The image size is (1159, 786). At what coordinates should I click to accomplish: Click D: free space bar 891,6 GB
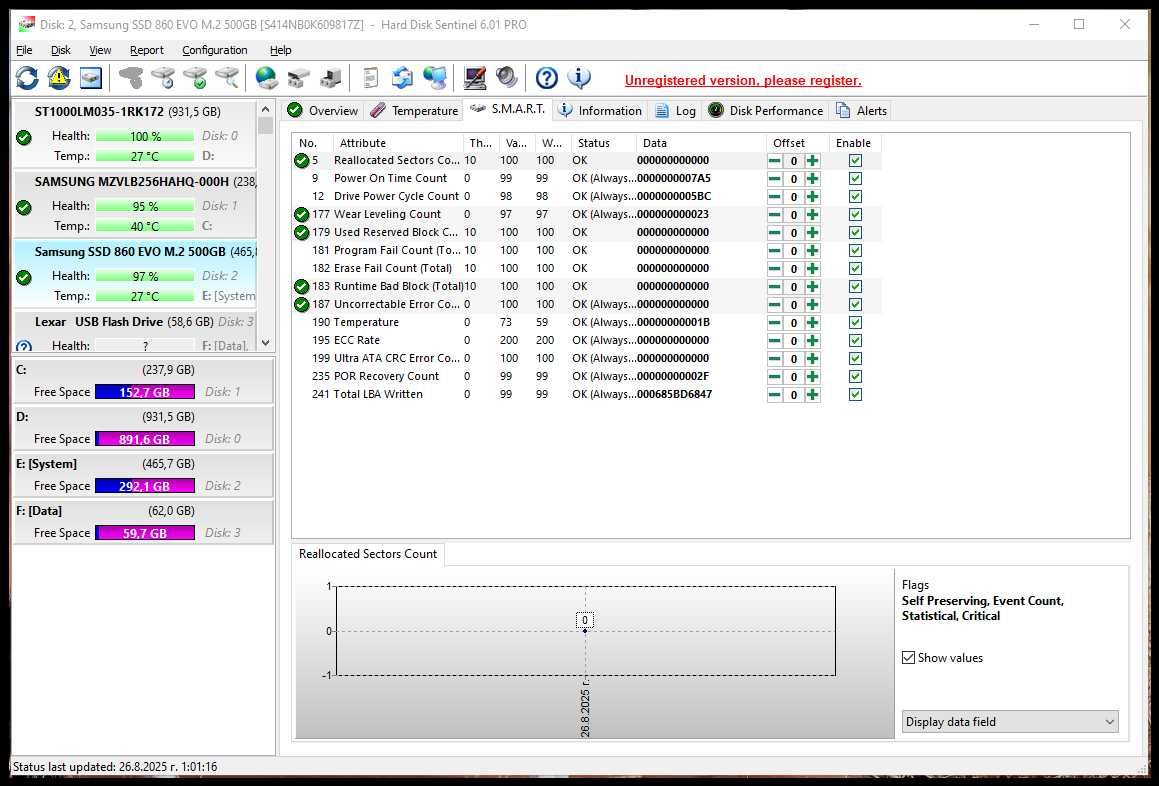pyautogui.click(x=145, y=439)
